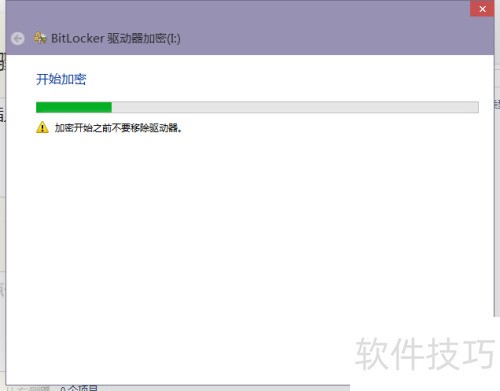Click the yellow warning triangle icon
500x391 pixels.
pos(42,127)
